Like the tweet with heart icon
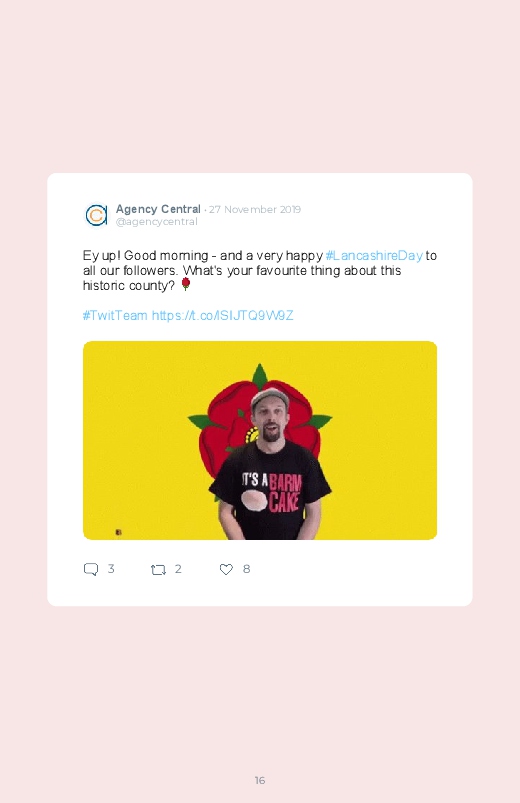Viewport: 520px width, 803px height. tap(226, 569)
